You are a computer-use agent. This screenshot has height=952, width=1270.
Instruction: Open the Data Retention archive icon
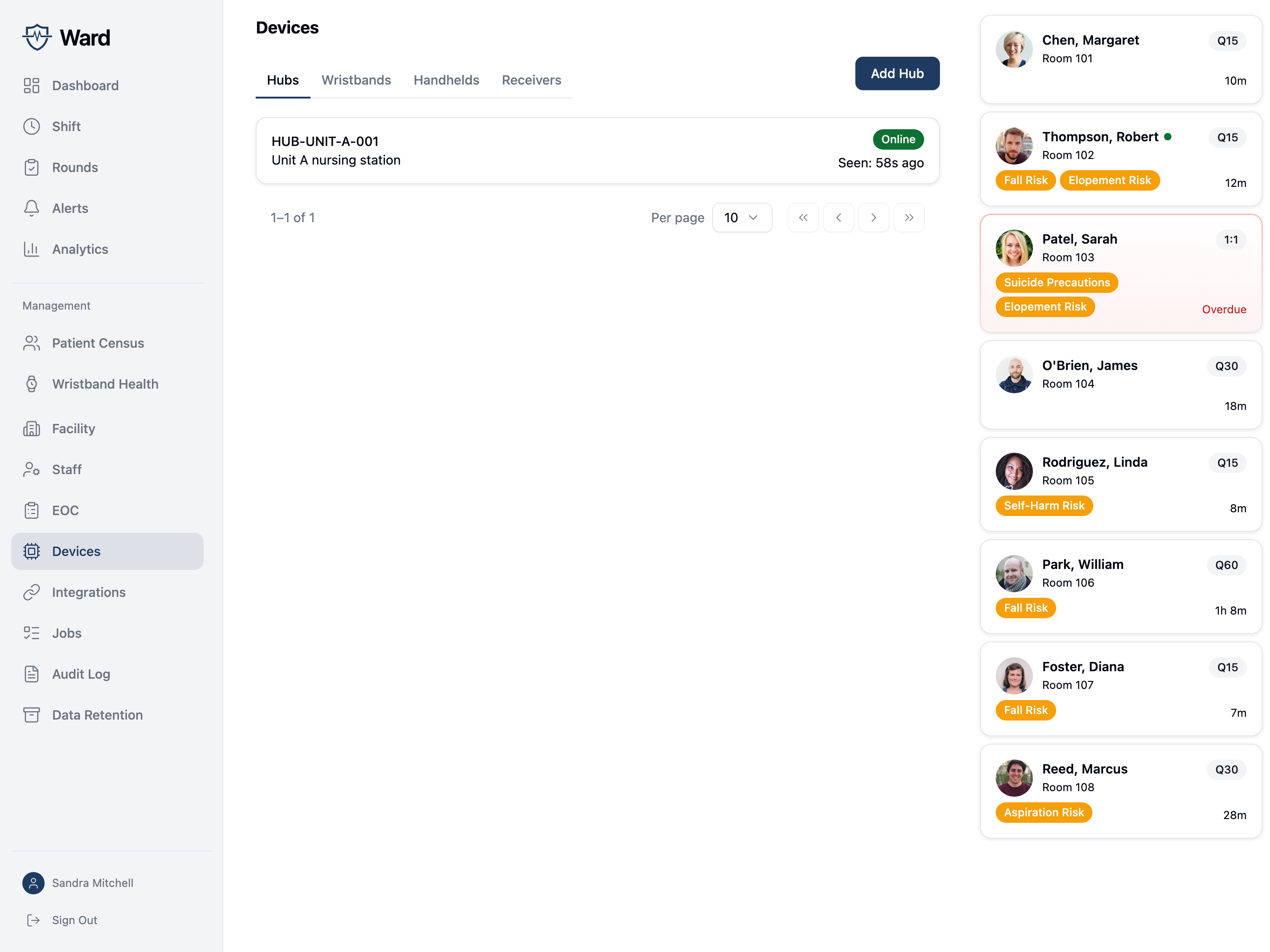[x=32, y=715]
